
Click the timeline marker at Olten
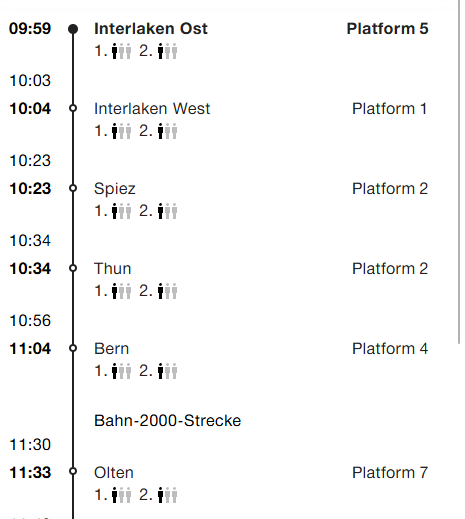tap(73, 471)
